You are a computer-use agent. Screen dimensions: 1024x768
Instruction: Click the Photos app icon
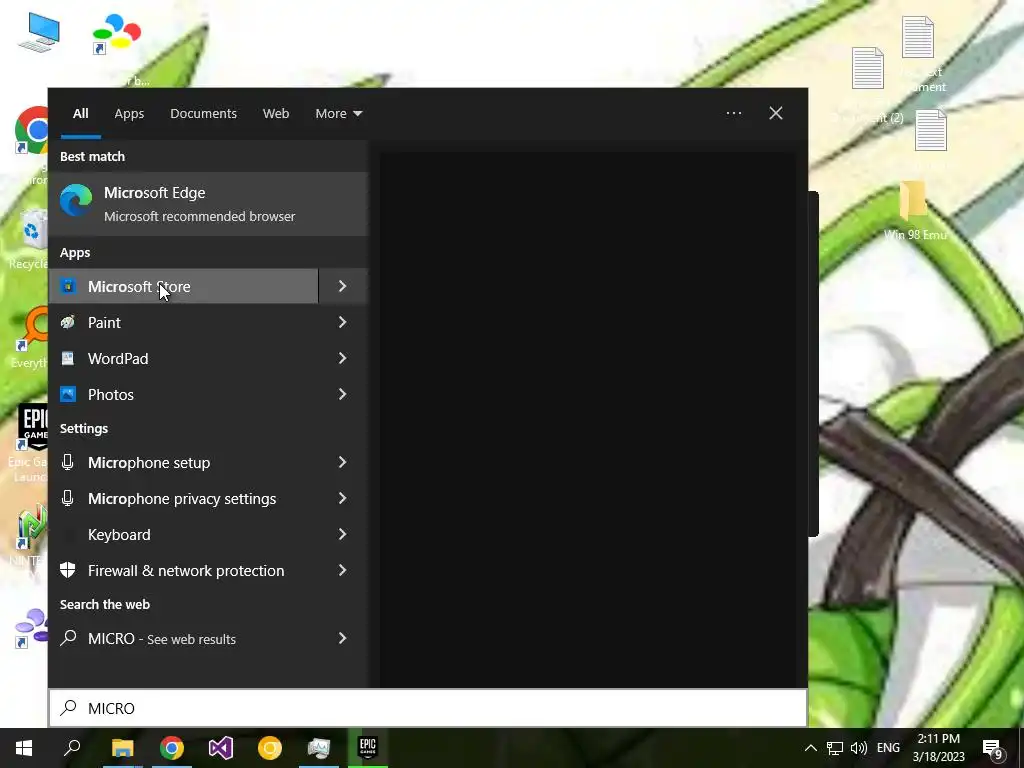(x=68, y=394)
